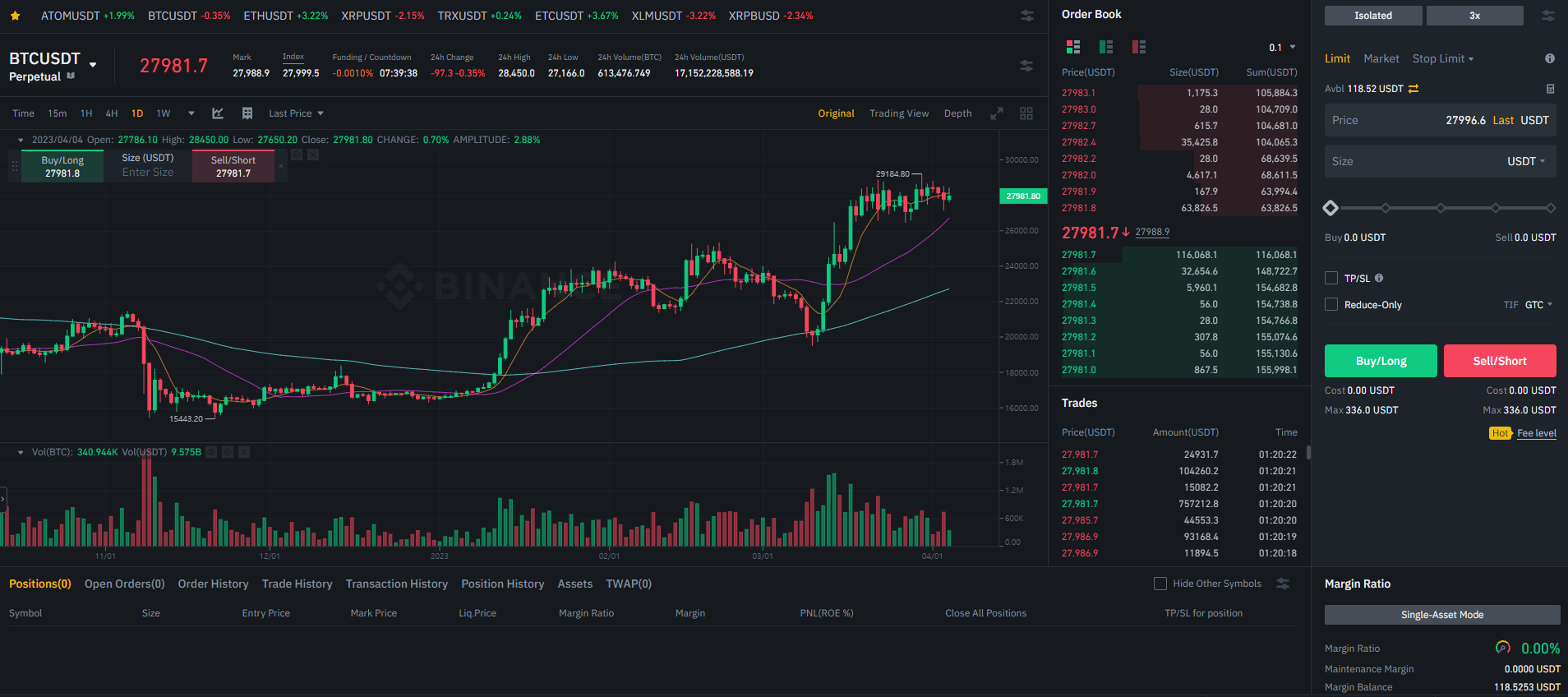
Task: Switch to the Market order tab
Action: (1381, 58)
